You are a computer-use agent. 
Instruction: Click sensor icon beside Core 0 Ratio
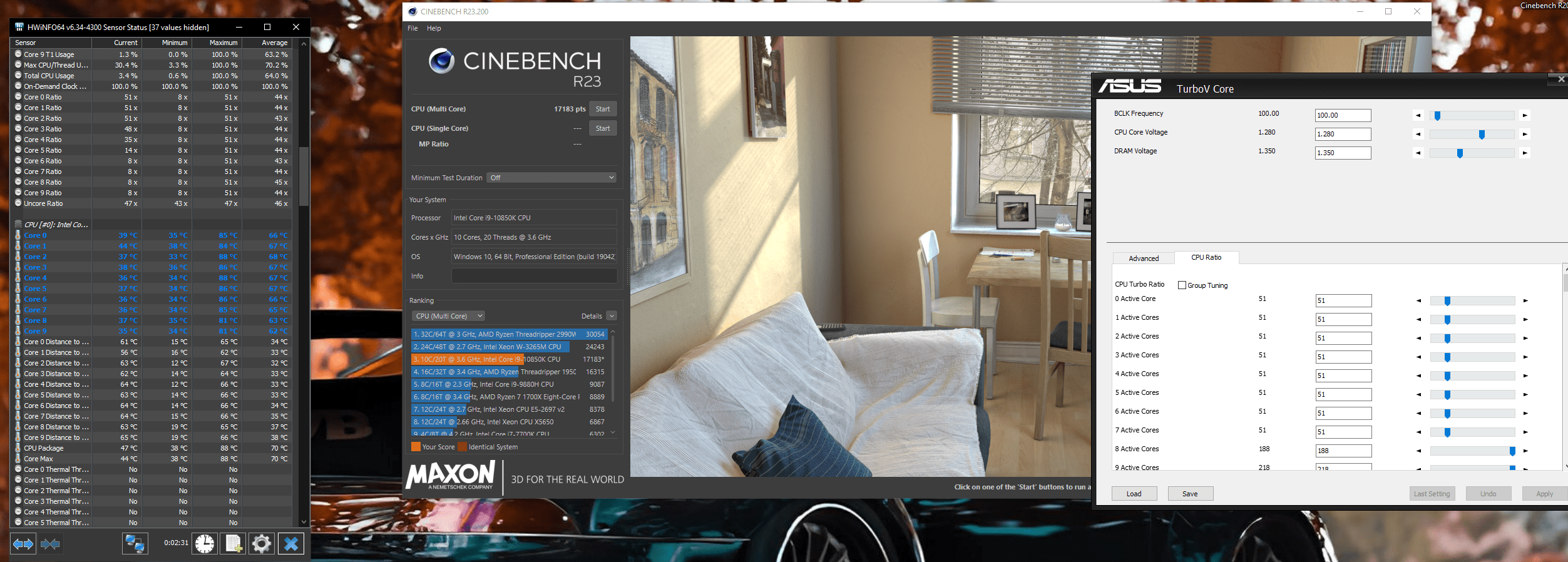coord(18,97)
